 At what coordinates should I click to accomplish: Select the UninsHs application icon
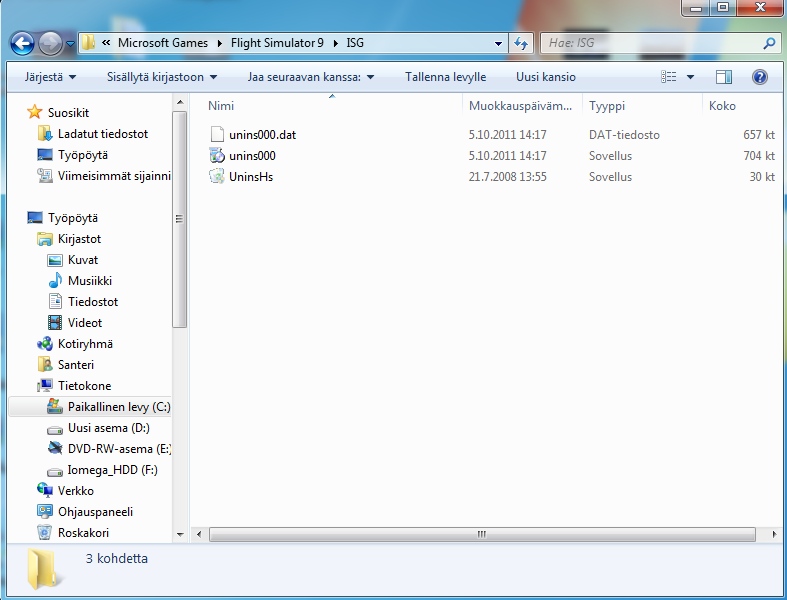(217, 177)
